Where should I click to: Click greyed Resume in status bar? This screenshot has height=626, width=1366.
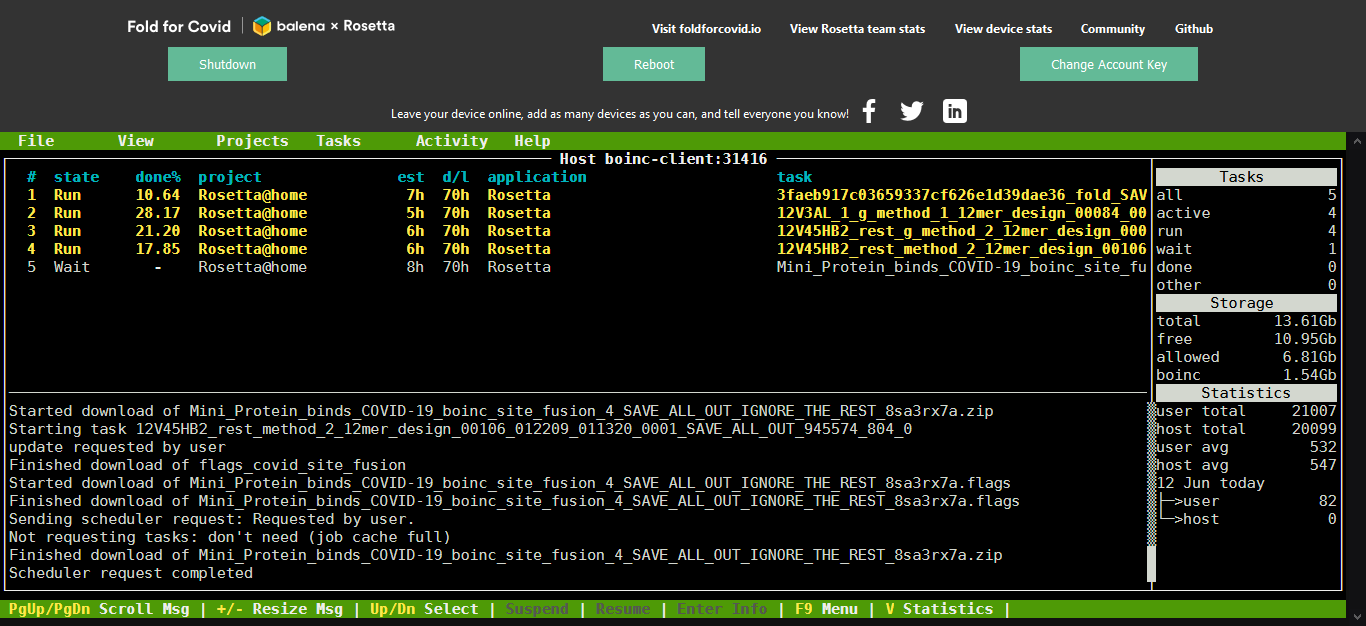point(623,609)
